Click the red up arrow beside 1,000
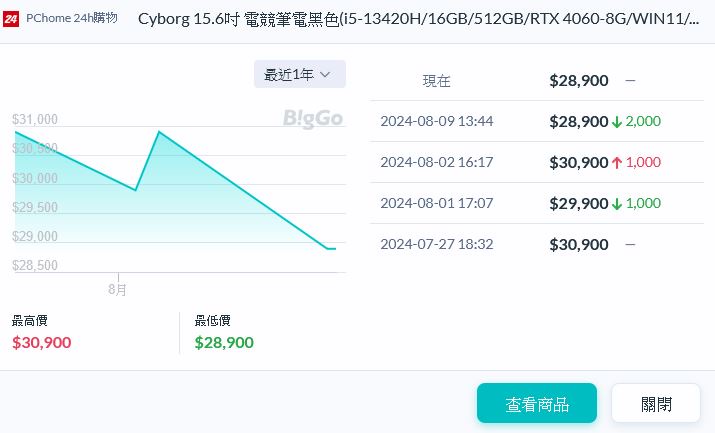Screen dimensions: 715x433 tap(617, 162)
